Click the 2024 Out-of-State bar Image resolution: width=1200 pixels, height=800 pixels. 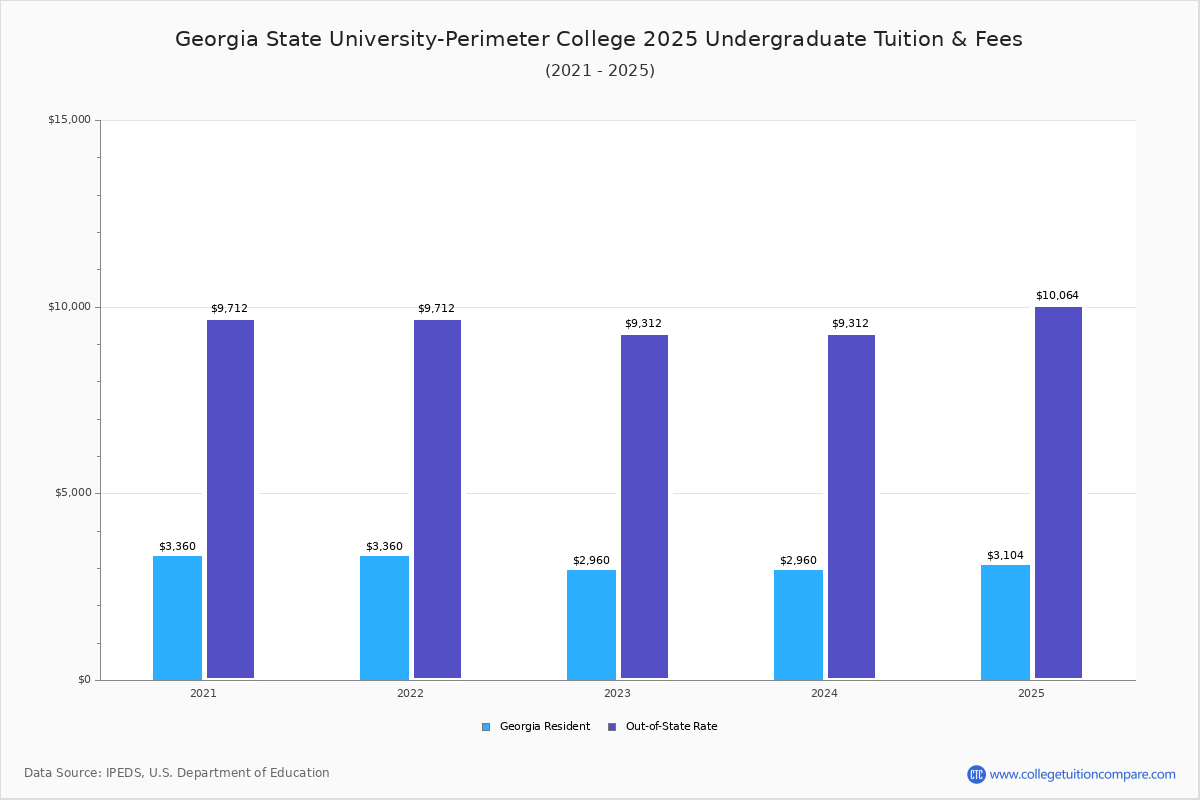point(851,506)
